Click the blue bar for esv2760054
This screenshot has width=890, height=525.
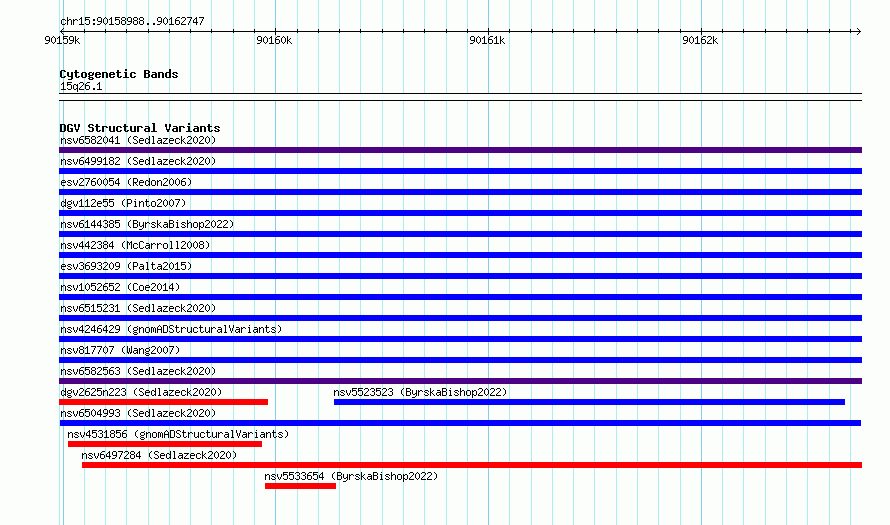click(460, 192)
